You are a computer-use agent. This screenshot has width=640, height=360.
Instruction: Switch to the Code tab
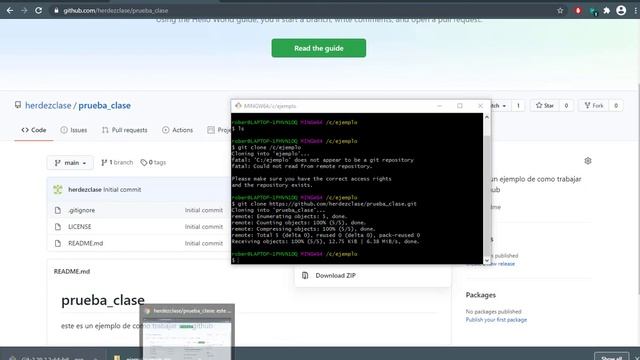34,130
